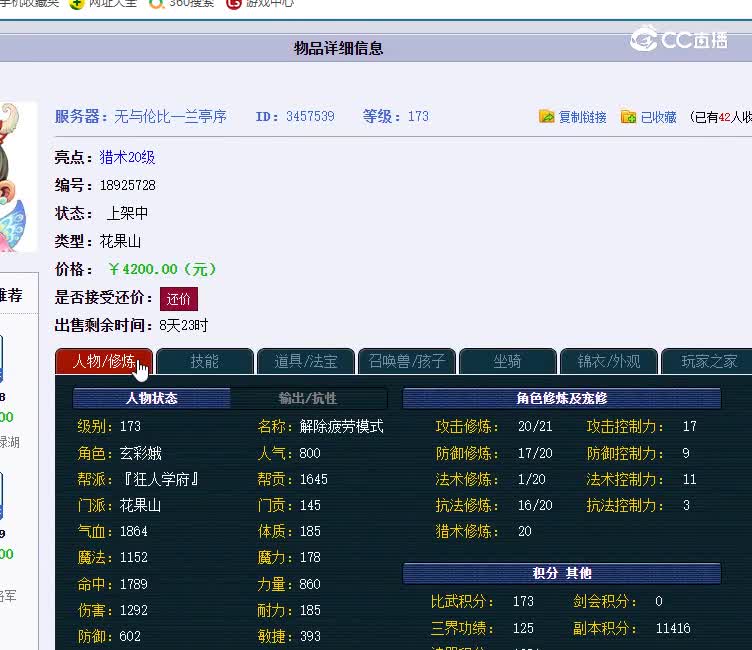Image resolution: width=752 pixels, height=650 pixels.
Task: Click the 命中 value 1789
Action: click(x=134, y=584)
